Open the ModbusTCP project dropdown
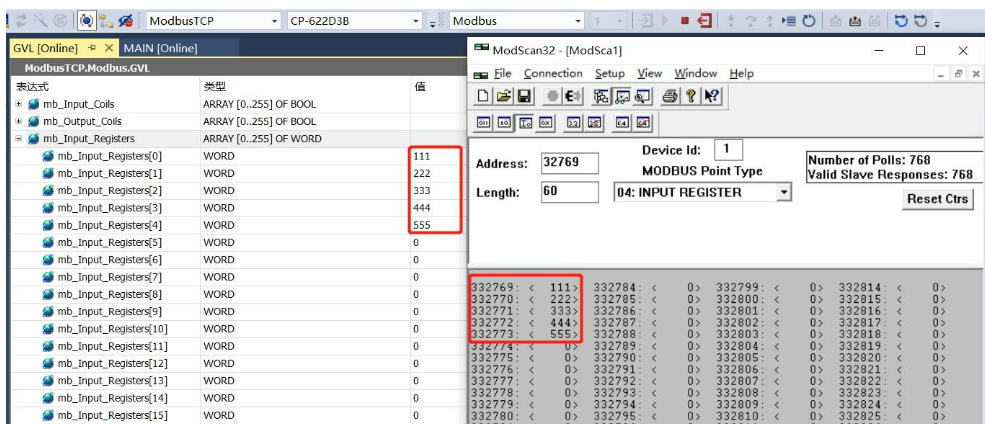Viewport: 985px width, 424px height. coord(274,21)
